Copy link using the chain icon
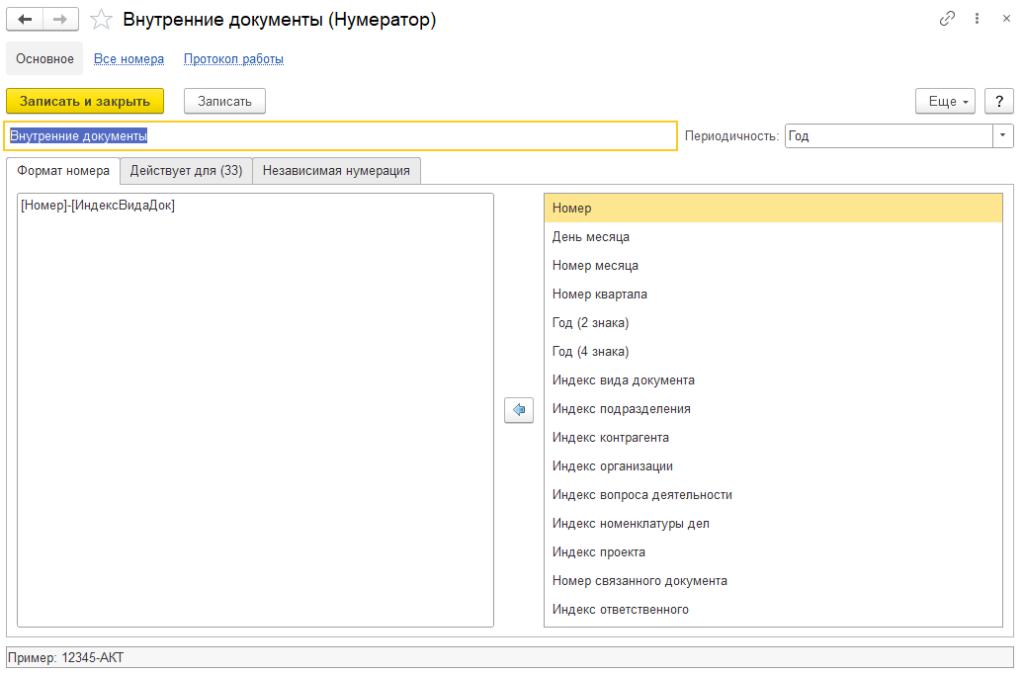This screenshot has height=674, width=1024. [x=947, y=19]
